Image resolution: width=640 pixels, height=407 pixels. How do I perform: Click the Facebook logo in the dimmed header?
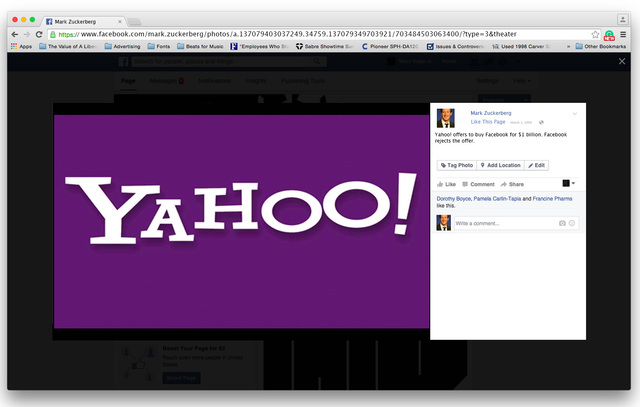123,62
